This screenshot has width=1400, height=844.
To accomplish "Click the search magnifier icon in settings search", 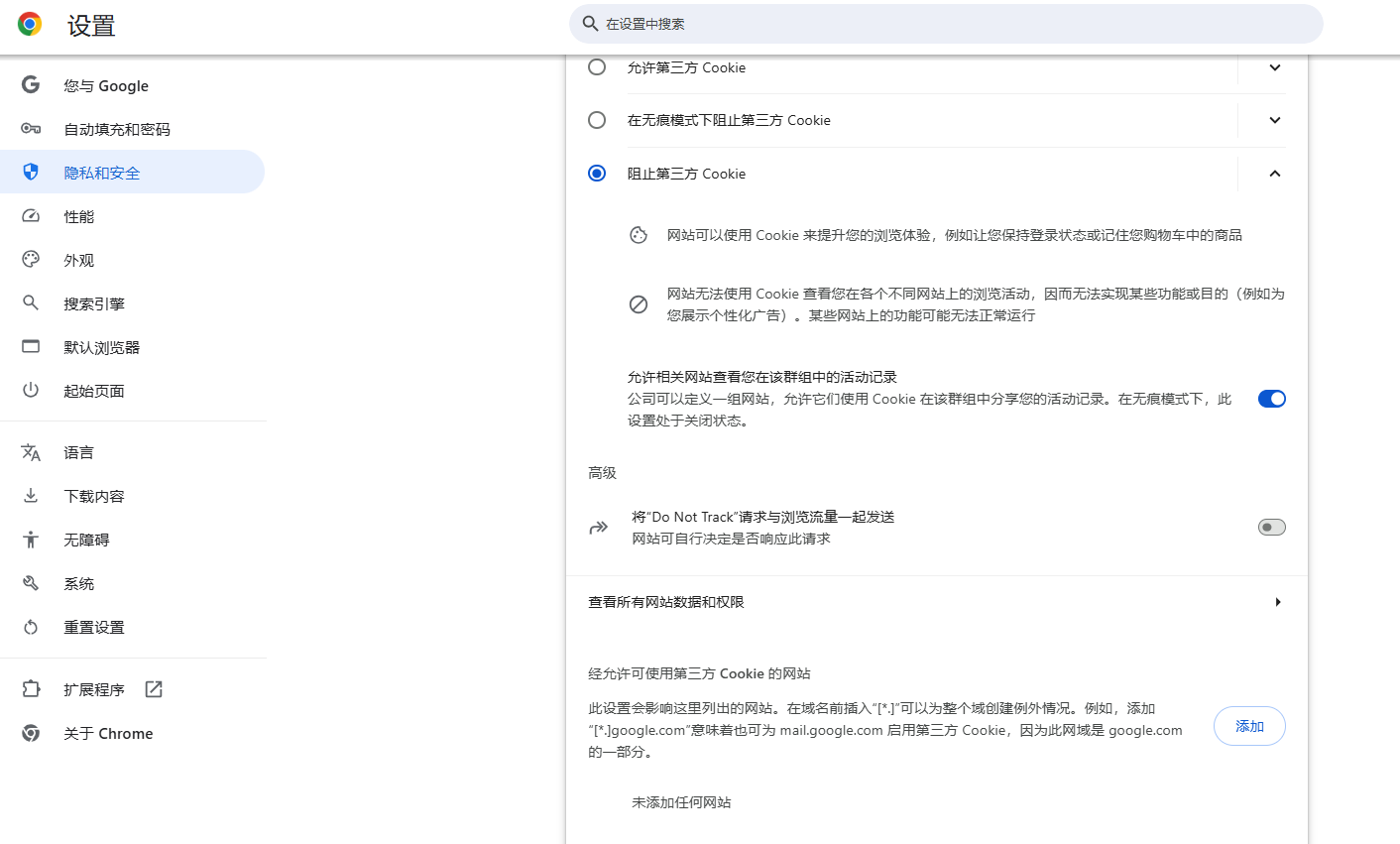I will [590, 24].
